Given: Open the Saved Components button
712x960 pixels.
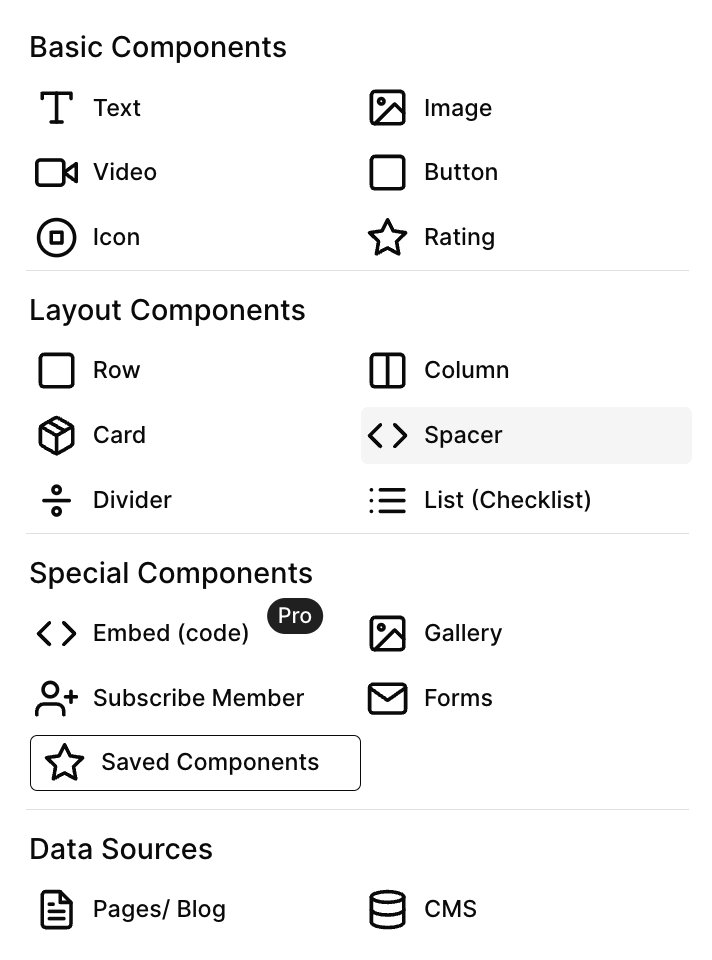Looking at the screenshot, I should [x=195, y=763].
